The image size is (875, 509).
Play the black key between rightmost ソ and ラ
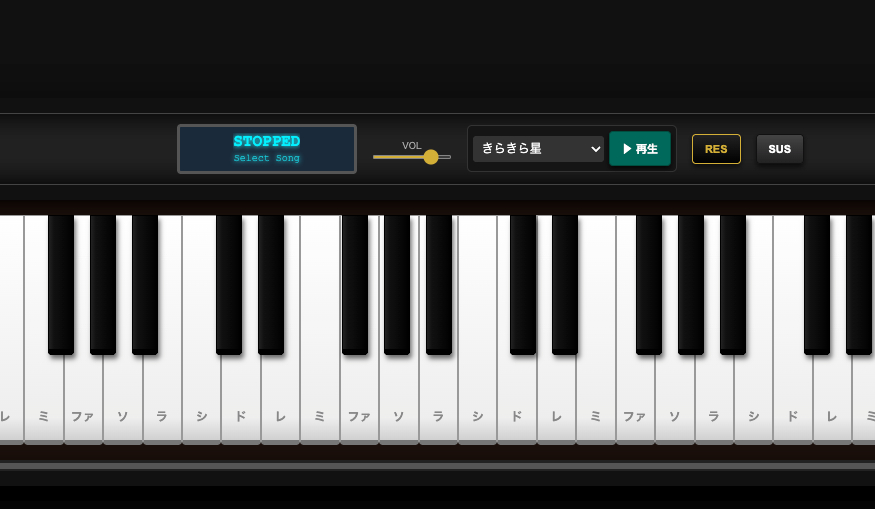(691, 285)
